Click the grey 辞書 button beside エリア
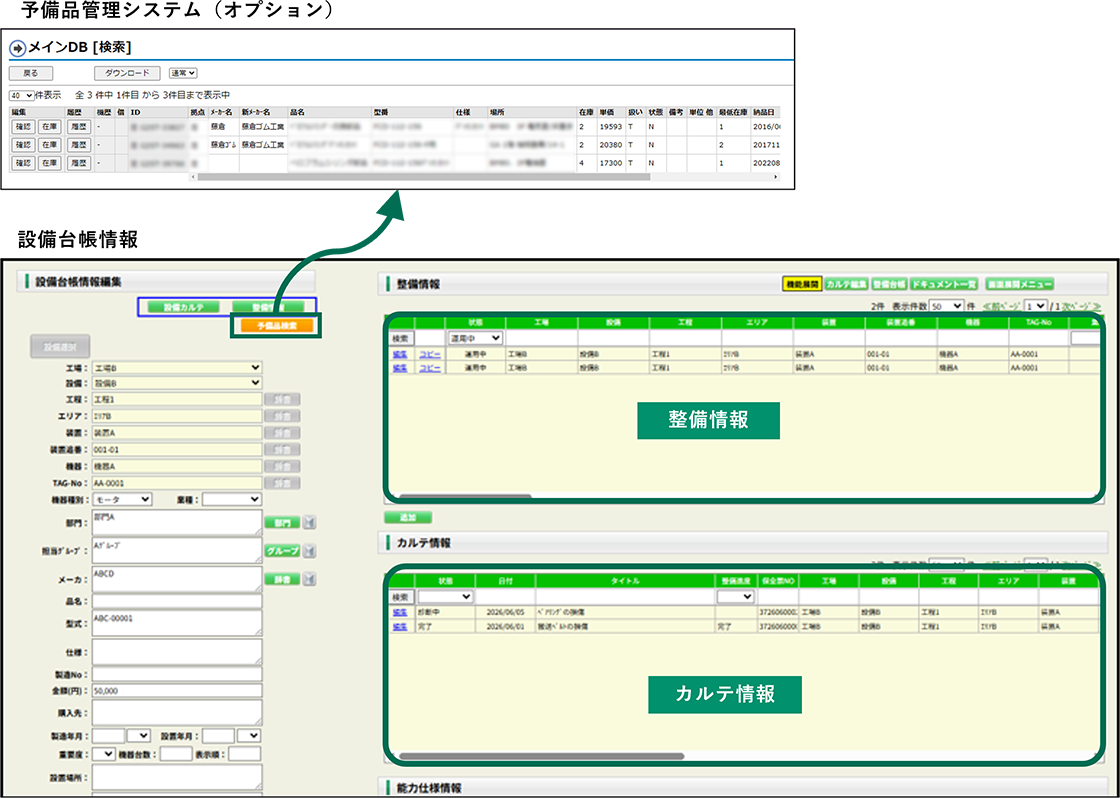The height and width of the screenshot is (798, 1120). click(x=282, y=416)
